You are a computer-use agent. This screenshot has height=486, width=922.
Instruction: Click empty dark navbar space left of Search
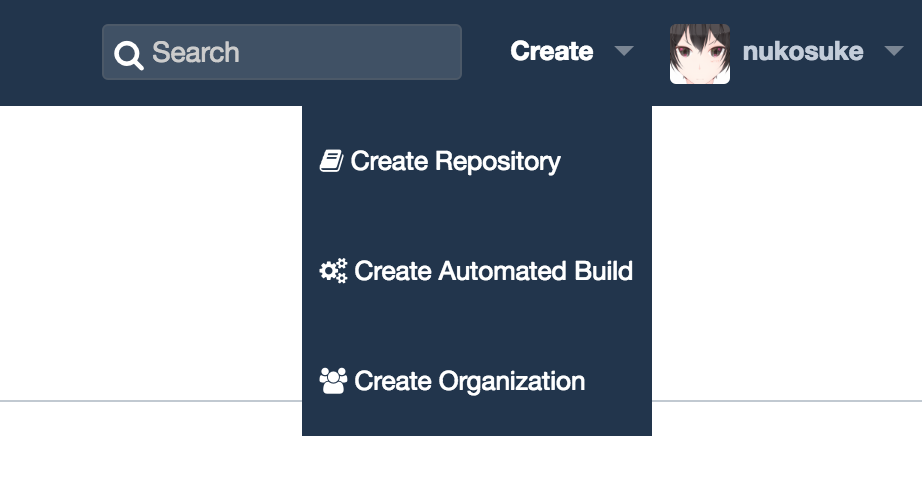pos(51,53)
